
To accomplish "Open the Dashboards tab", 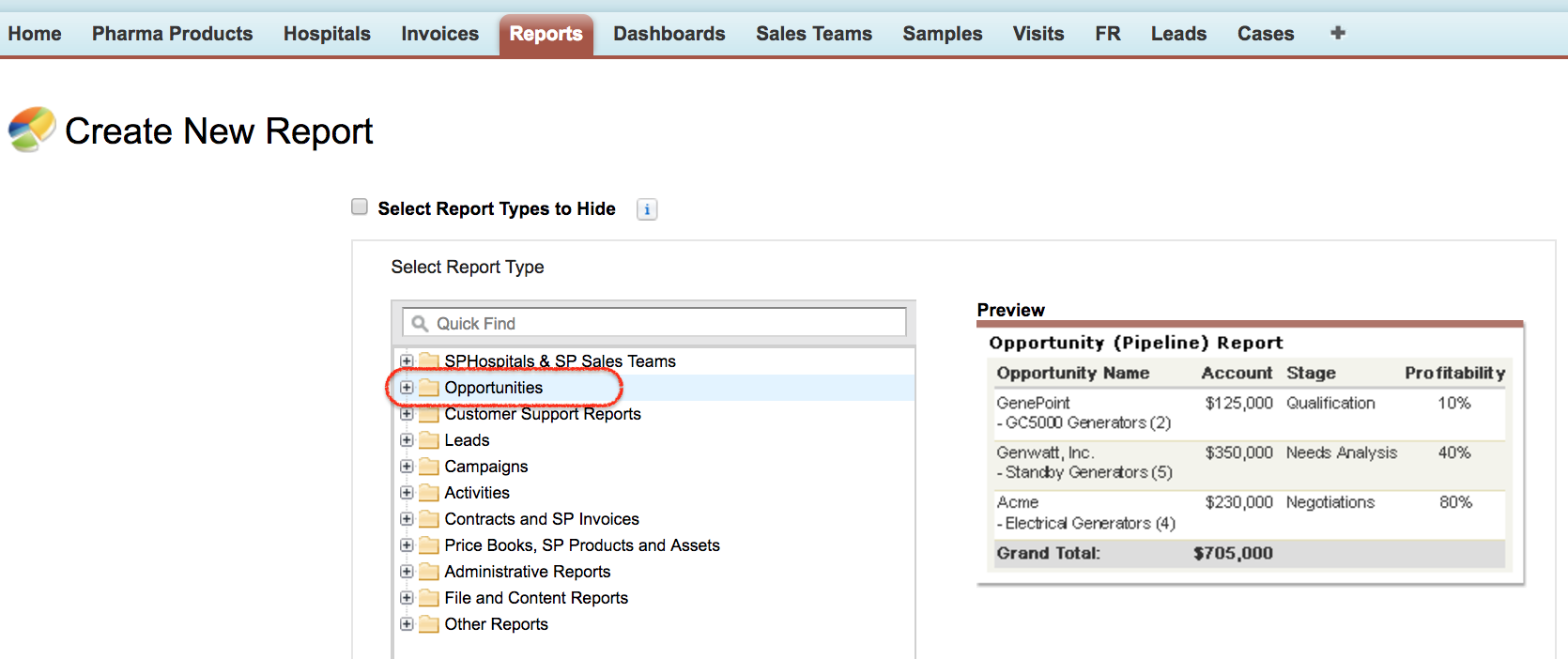I will pos(669,34).
